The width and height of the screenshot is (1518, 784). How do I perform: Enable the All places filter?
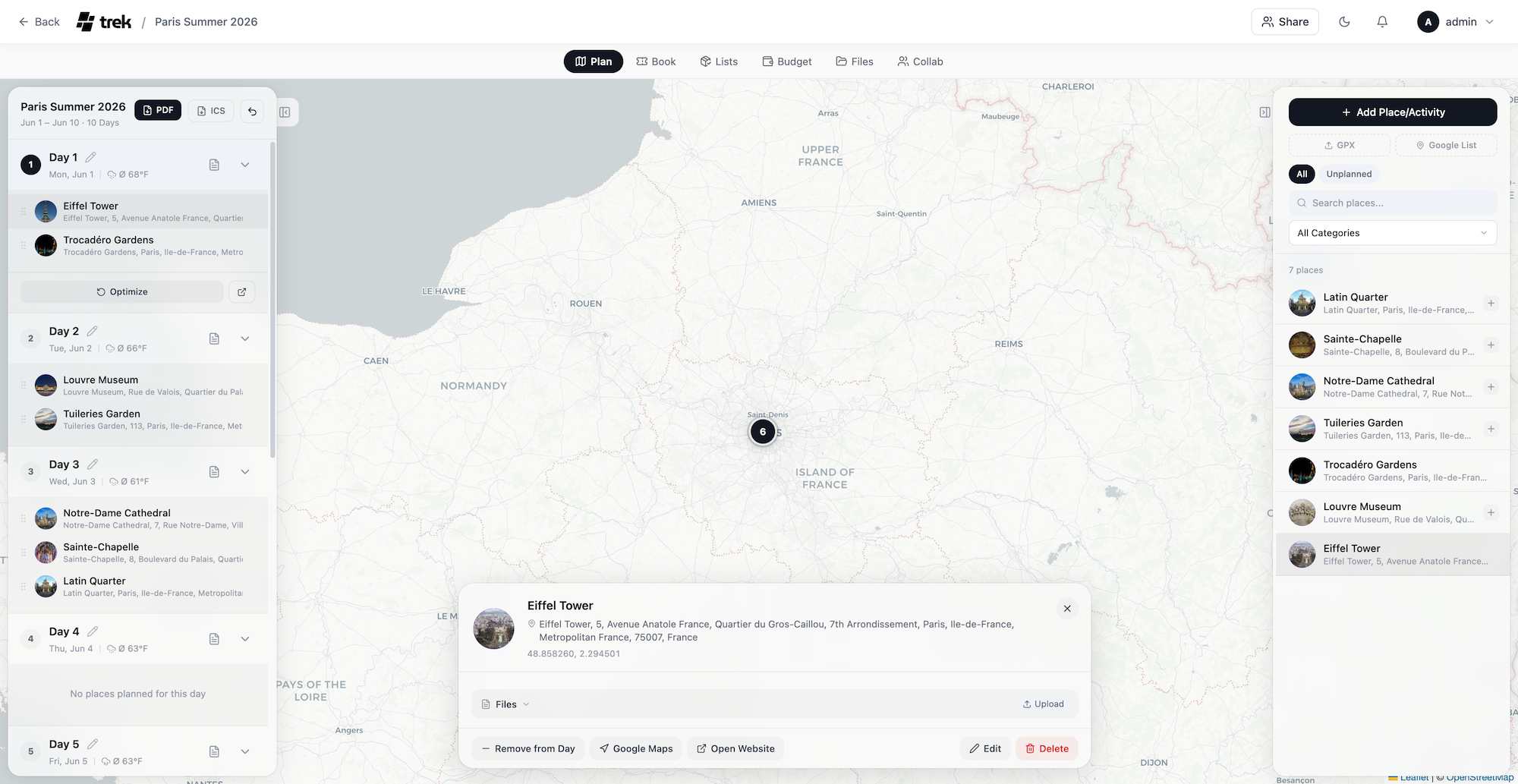[x=1302, y=174]
